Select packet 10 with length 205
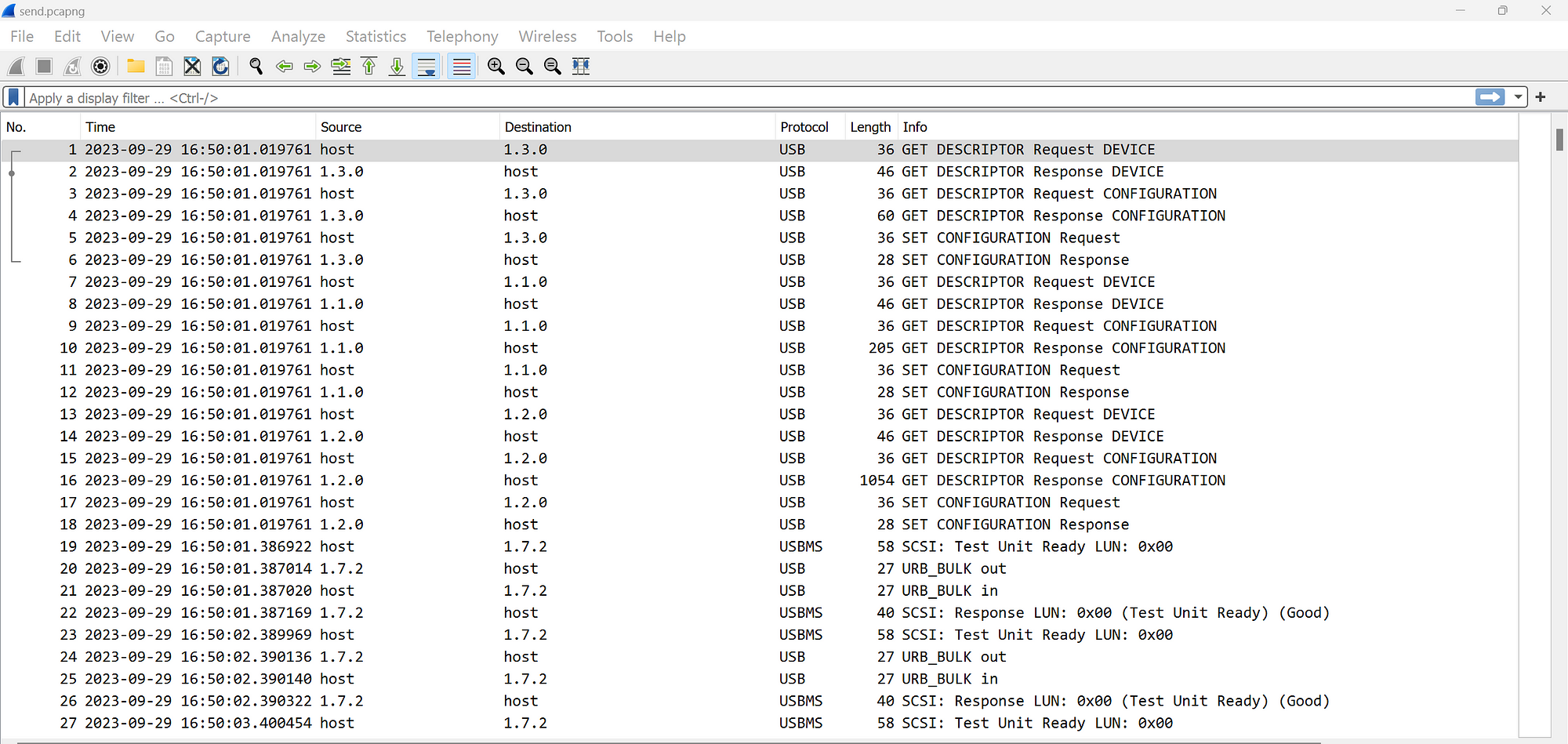This screenshot has height=744, width=1568. 759,348
